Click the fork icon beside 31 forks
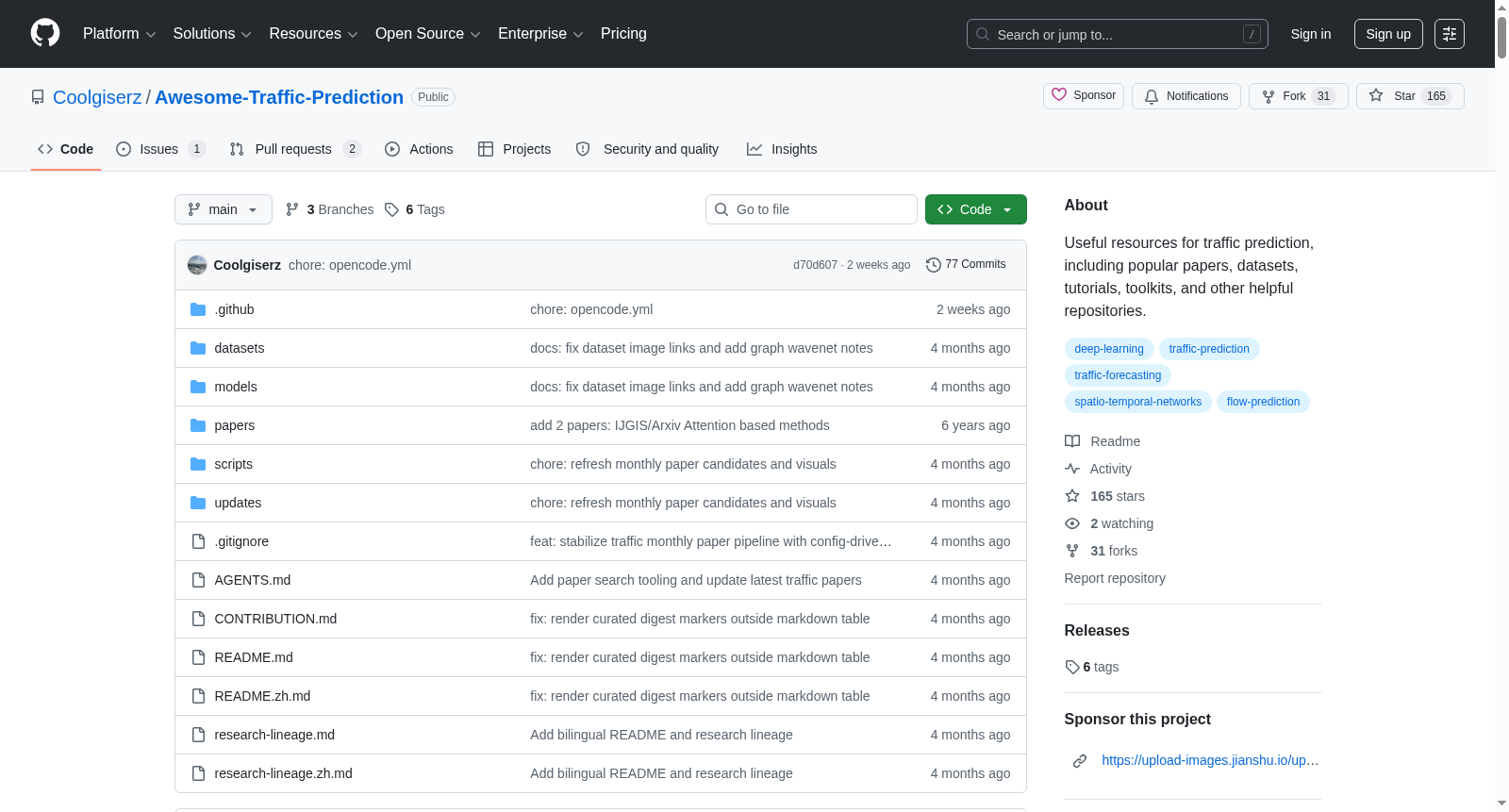Viewport: 1509px width, 812px height. (x=1072, y=551)
